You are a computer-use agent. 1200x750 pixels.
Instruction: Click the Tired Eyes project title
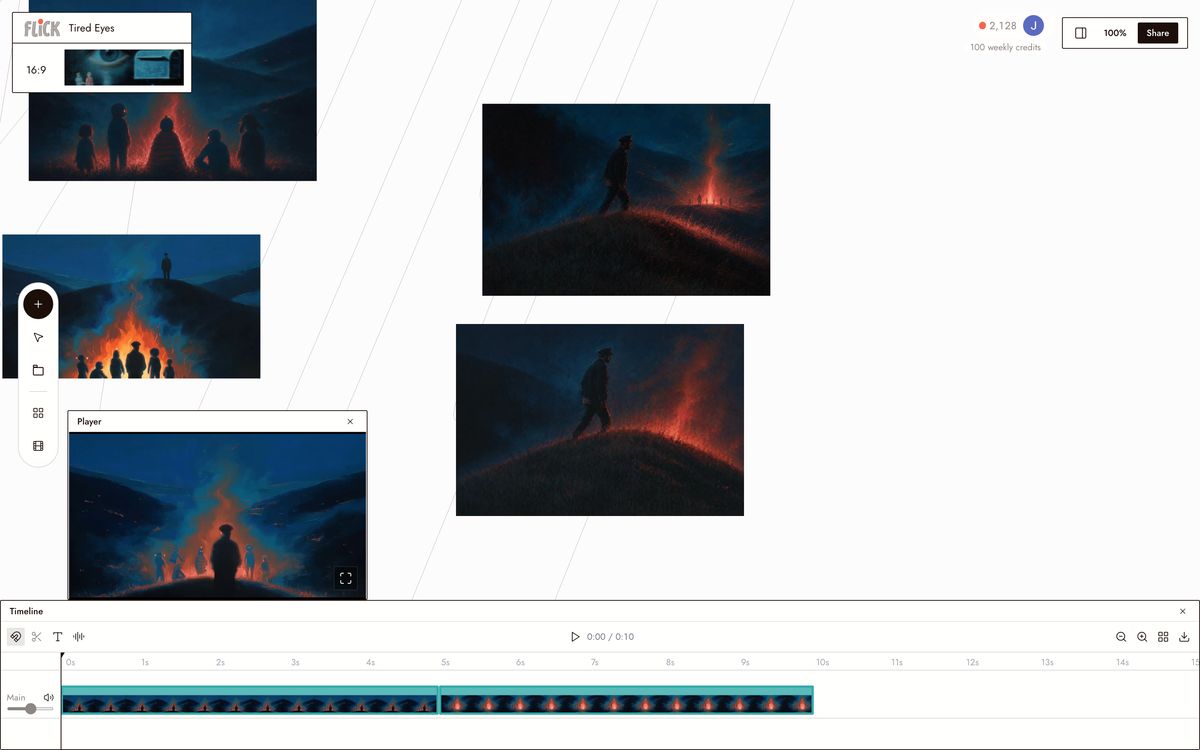point(91,28)
